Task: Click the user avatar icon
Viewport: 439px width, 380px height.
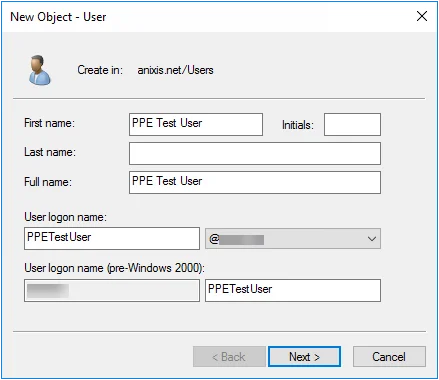Action: (39, 70)
